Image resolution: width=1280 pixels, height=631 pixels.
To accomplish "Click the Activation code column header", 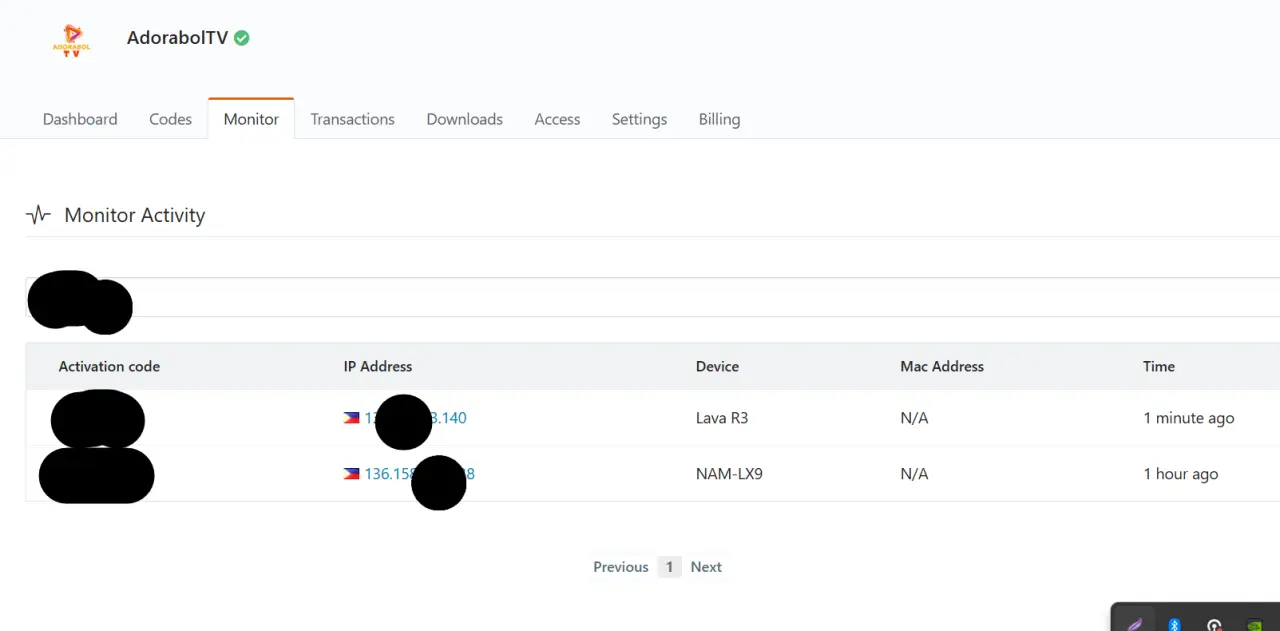I will tap(109, 366).
